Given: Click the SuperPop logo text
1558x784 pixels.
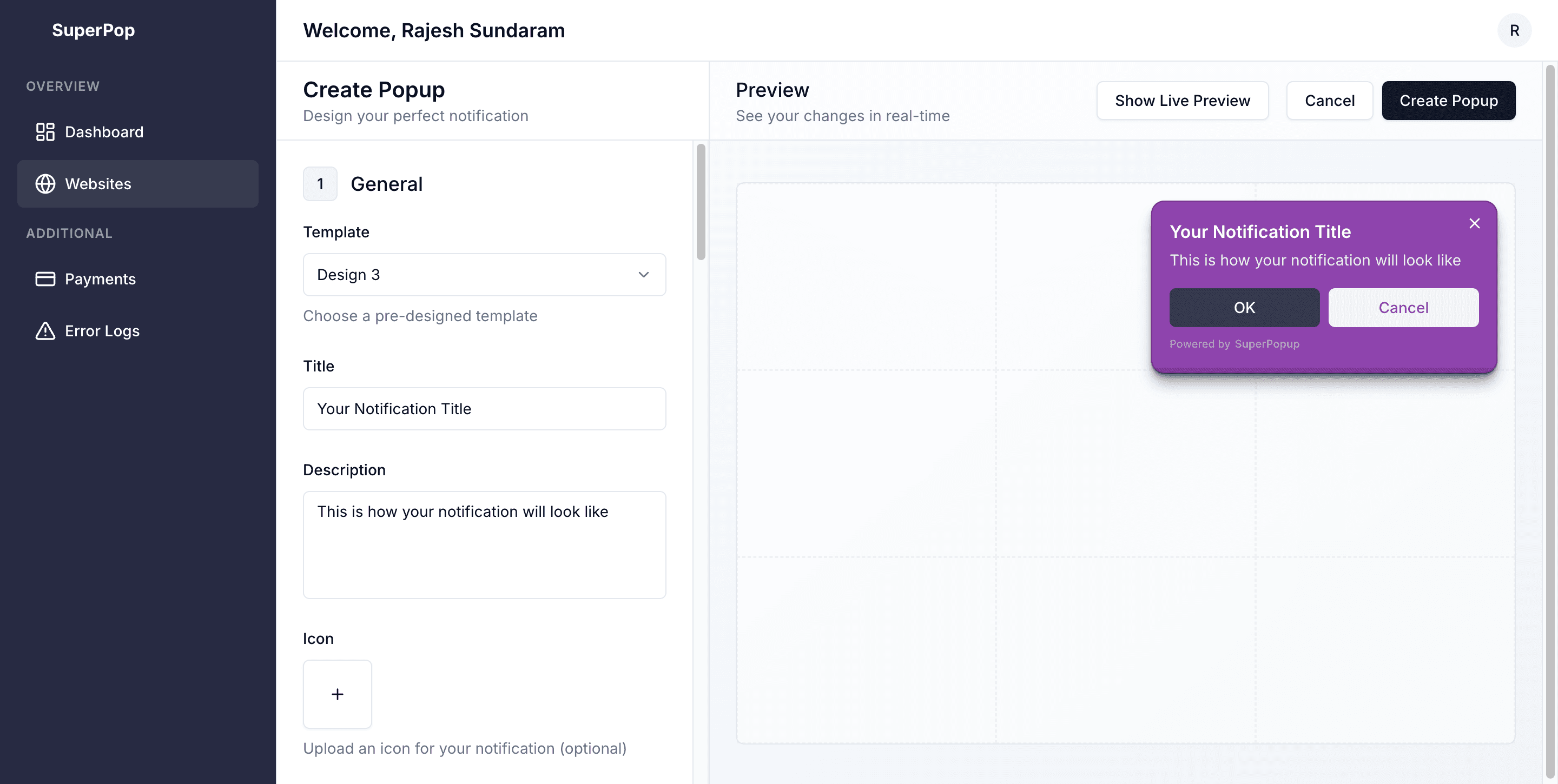Looking at the screenshot, I should pos(93,30).
